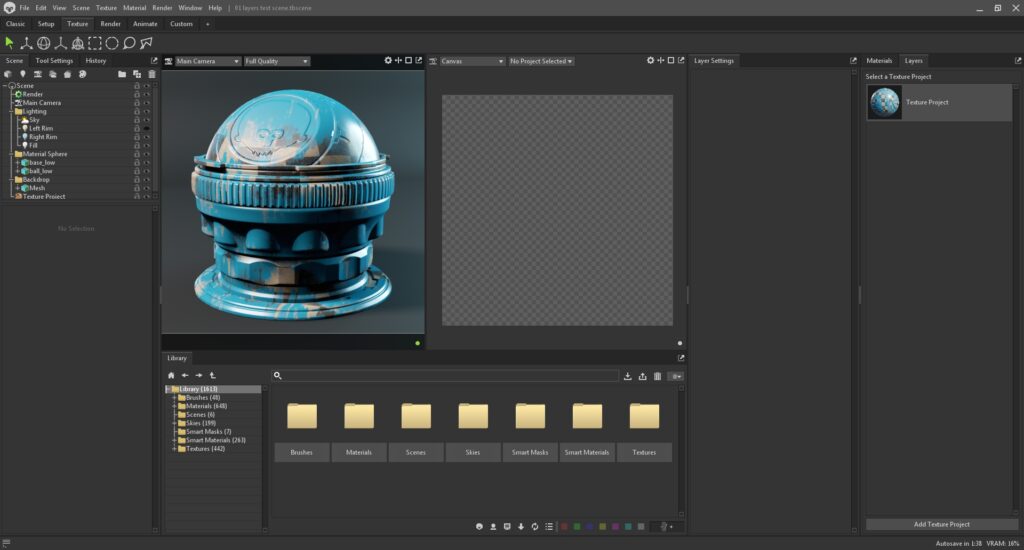Choose the rectangular marquee selection tool

pos(95,43)
